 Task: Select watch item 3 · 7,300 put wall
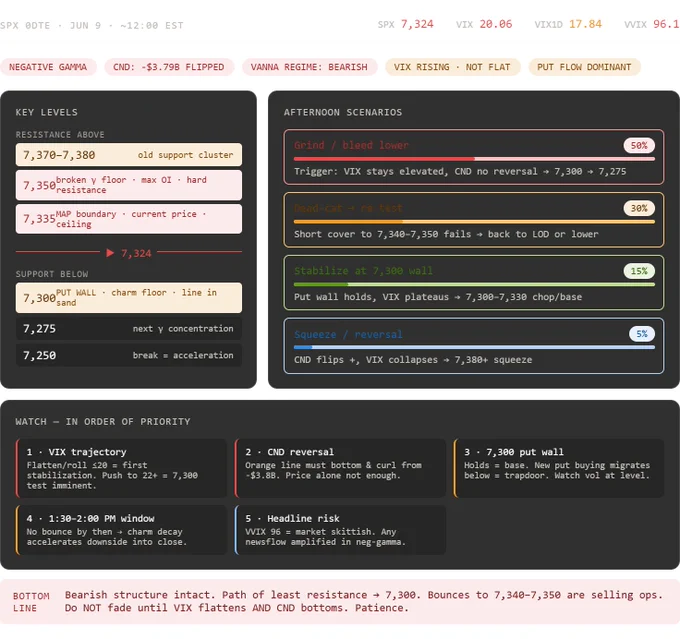pos(559,468)
